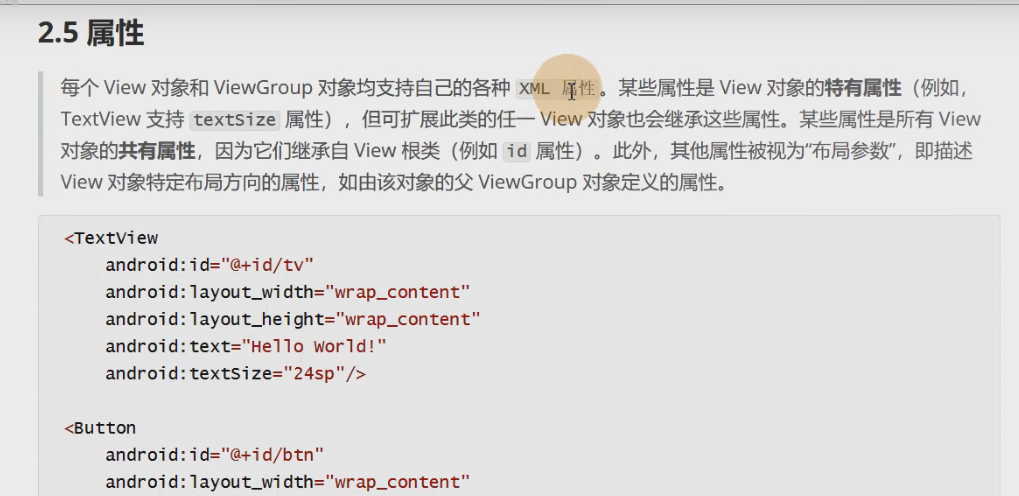Click the code line android:id="@+id/btn"
The width and height of the screenshot is (1019, 496).
point(214,455)
